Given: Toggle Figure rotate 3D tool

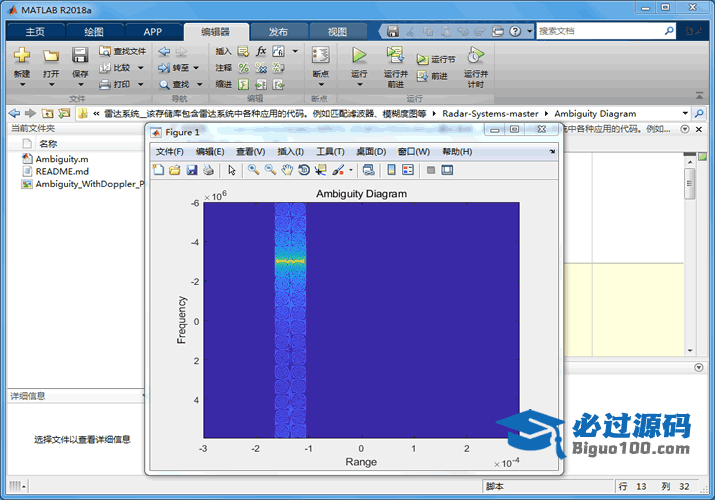Looking at the screenshot, I should 304,170.
